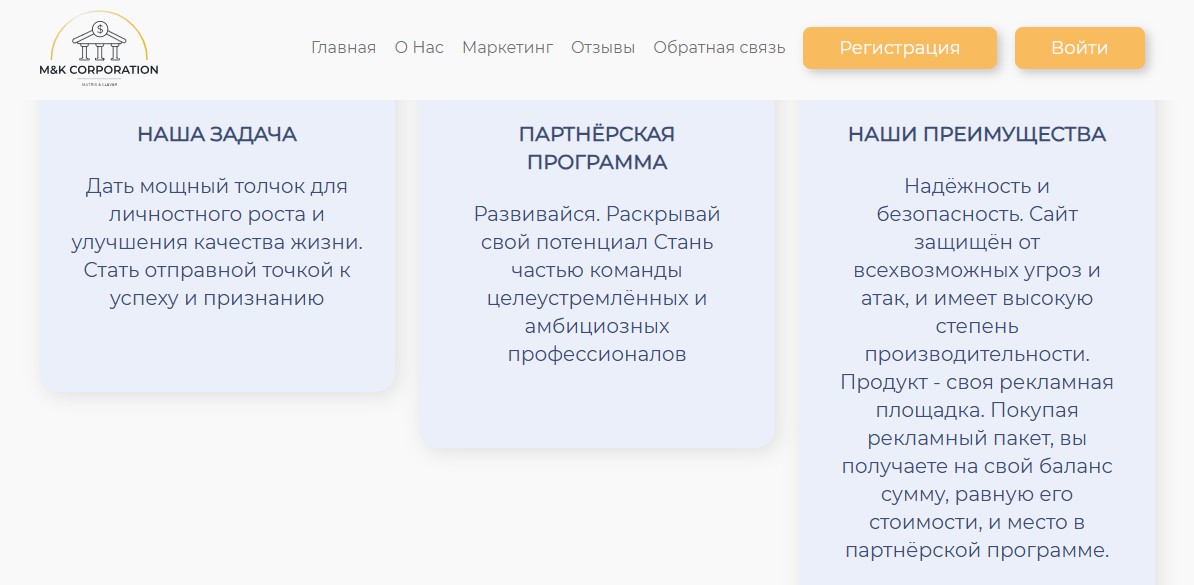Click the M&K Corporation logo
The image size is (1194, 585).
[x=99, y=49]
